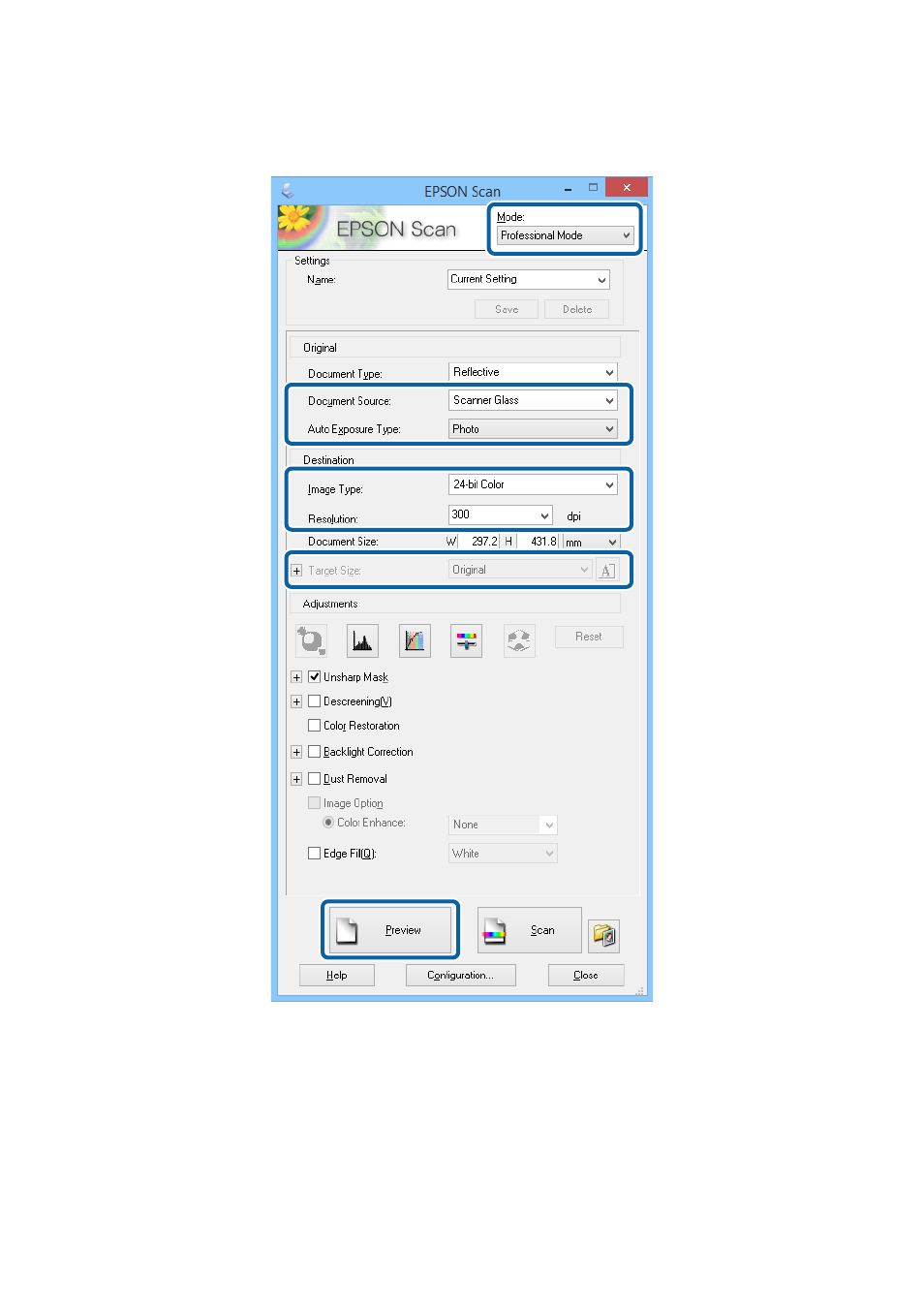
Task: Open the Tone Correction icon
Action: pos(415,640)
